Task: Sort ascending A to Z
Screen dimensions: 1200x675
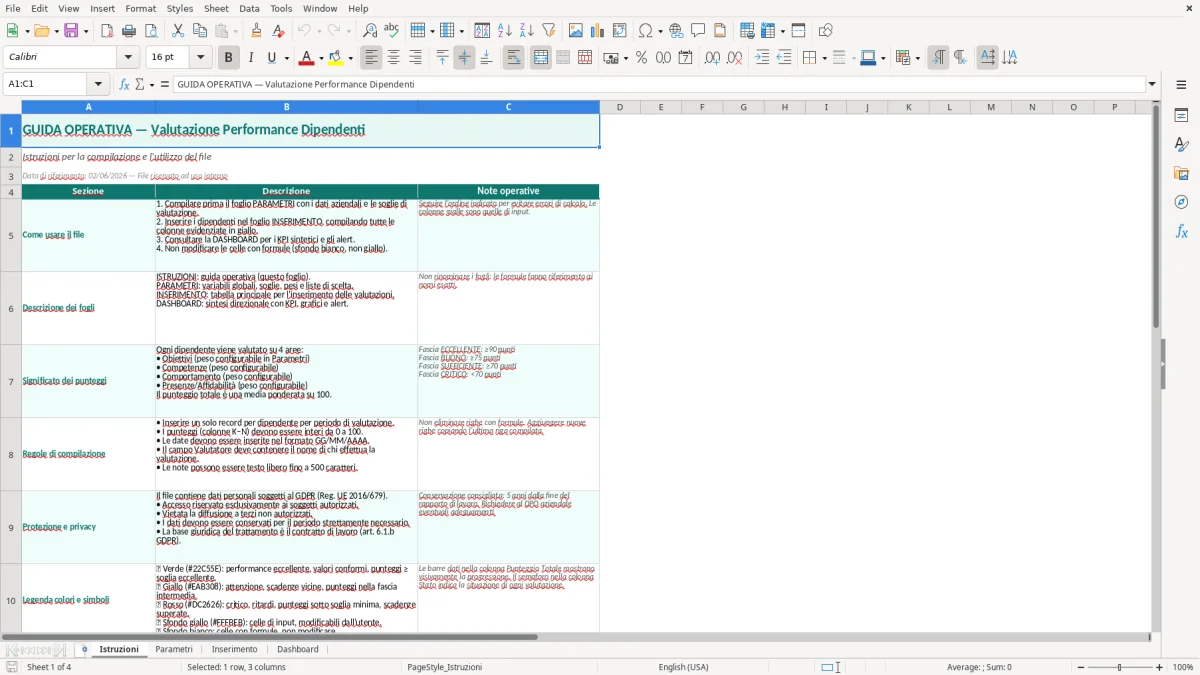Action: [x=504, y=31]
